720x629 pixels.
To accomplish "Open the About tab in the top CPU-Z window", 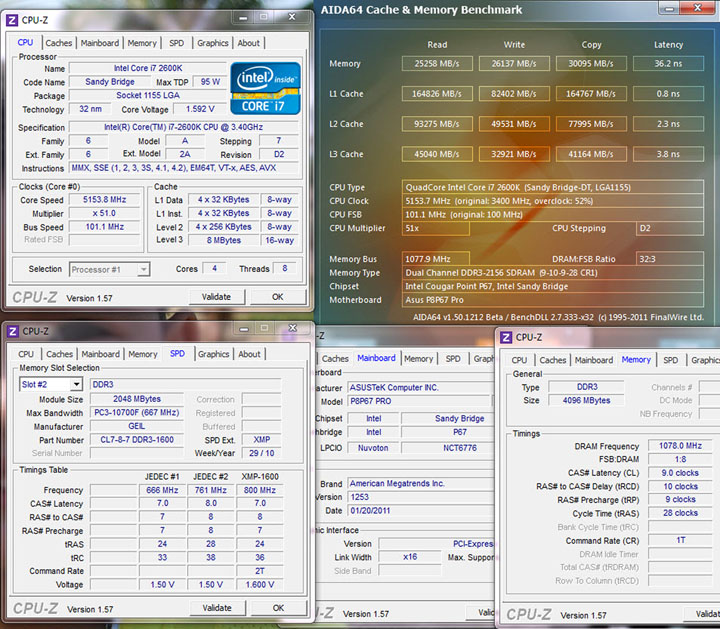I will [248, 43].
